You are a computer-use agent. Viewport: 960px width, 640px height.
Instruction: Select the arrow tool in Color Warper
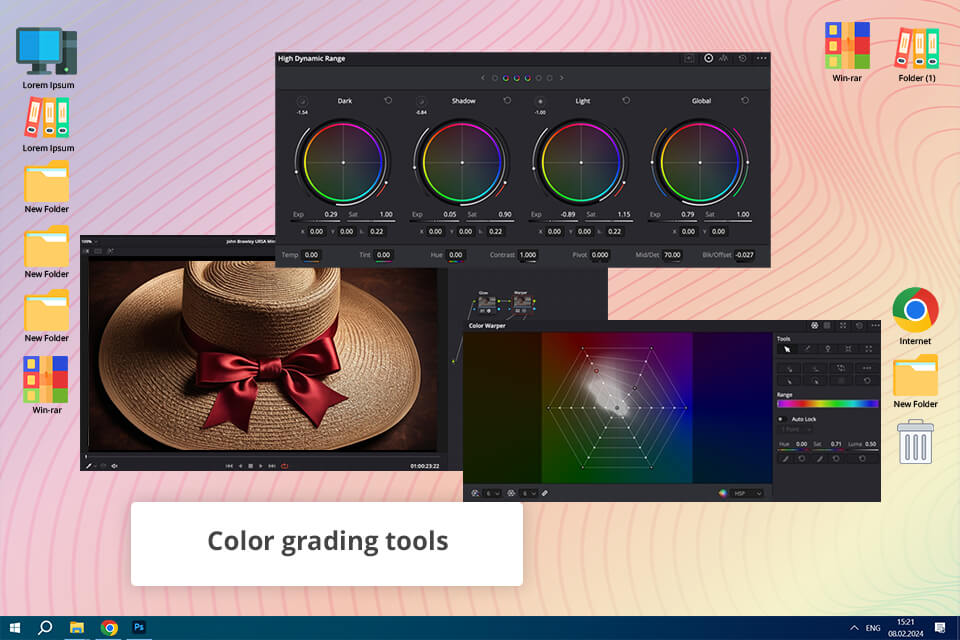click(787, 349)
